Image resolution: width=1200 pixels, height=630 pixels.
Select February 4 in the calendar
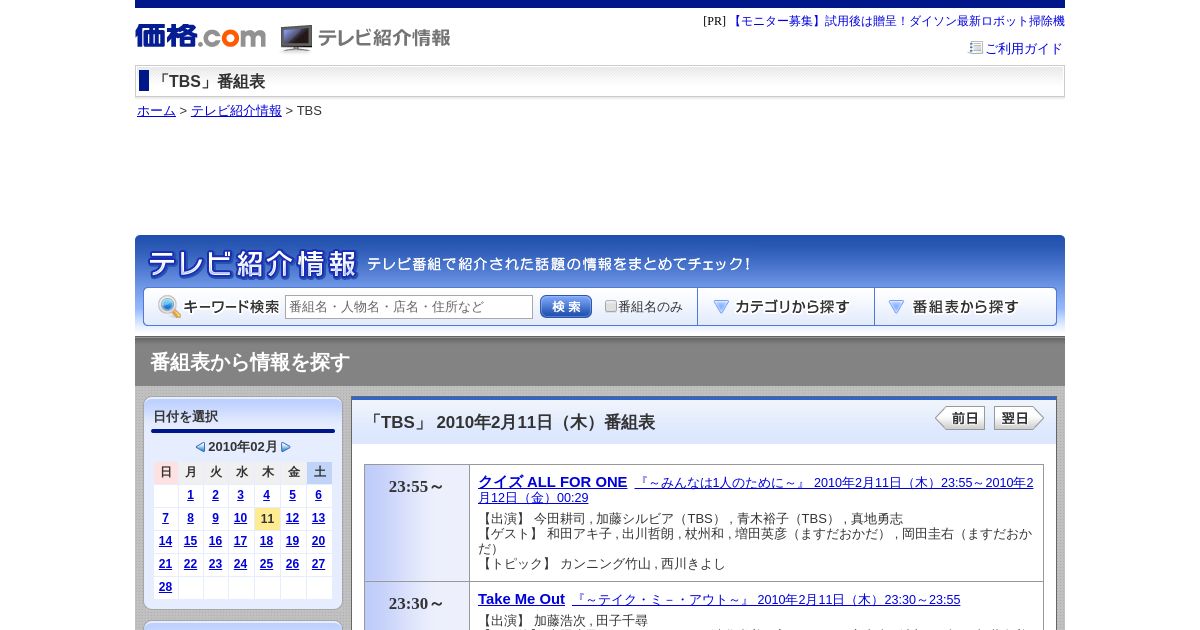(266, 495)
